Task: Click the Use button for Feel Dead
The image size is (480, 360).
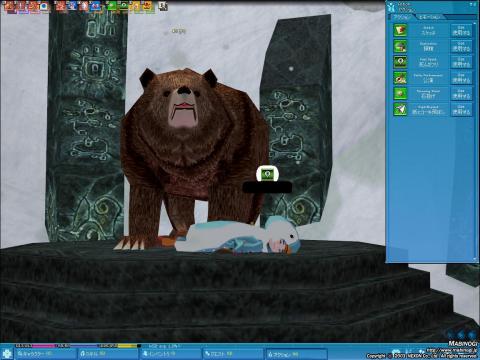Action: point(461,62)
